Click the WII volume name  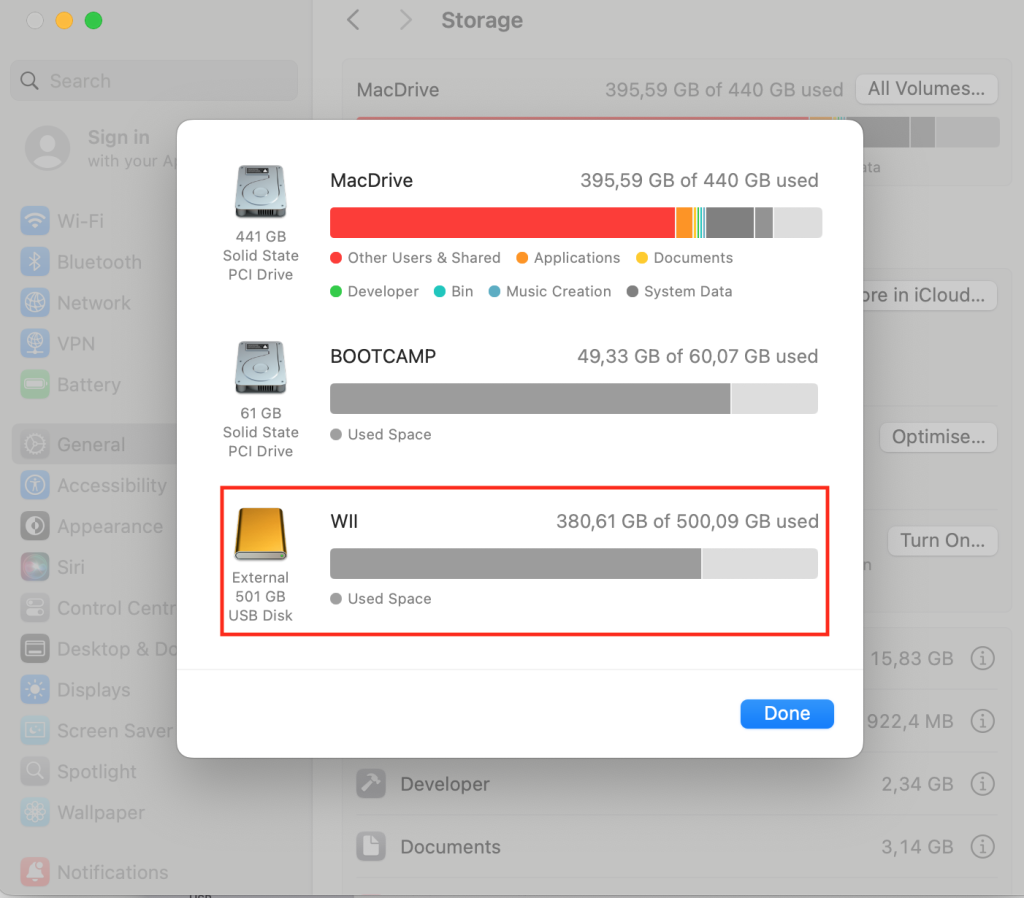click(344, 521)
